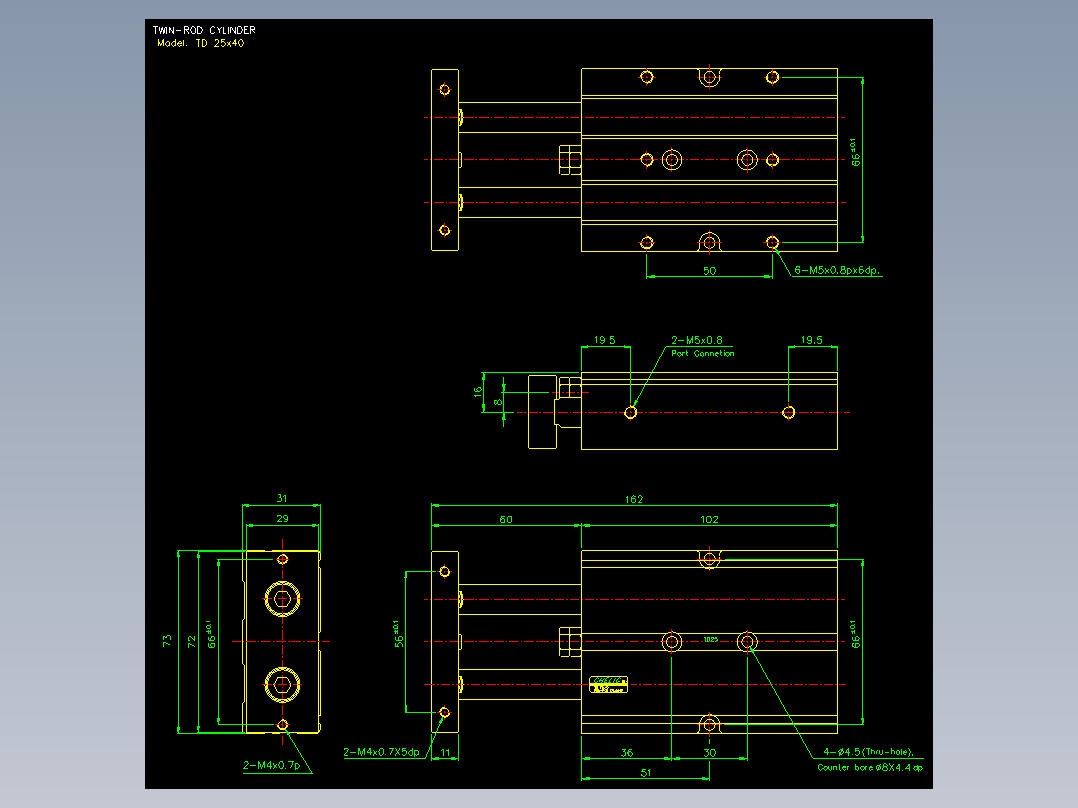Click the '2-M4x0.7p' callout under the end view
This screenshot has height=808, width=1078.
(x=272, y=765)
